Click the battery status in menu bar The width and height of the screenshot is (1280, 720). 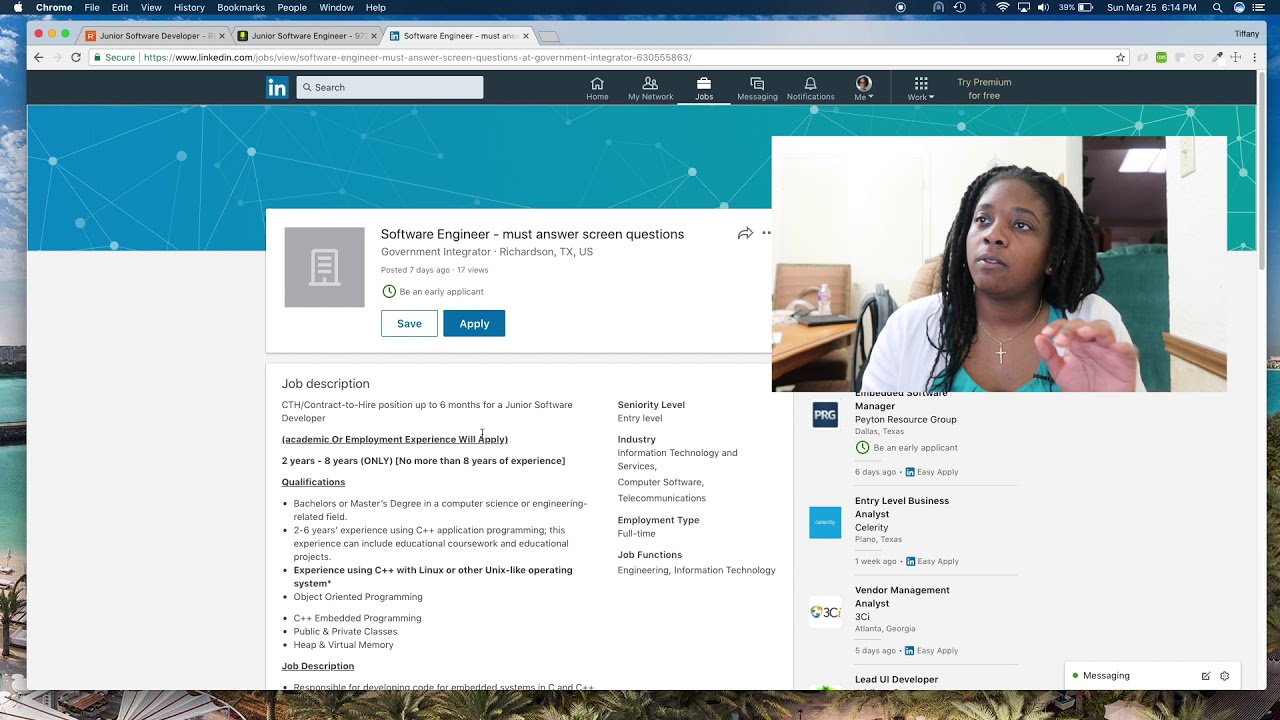point(1076,7)
